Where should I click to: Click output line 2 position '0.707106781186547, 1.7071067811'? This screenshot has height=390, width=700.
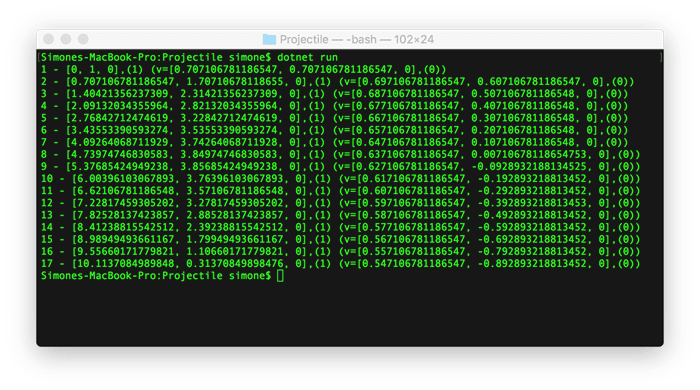click(174, 81)
